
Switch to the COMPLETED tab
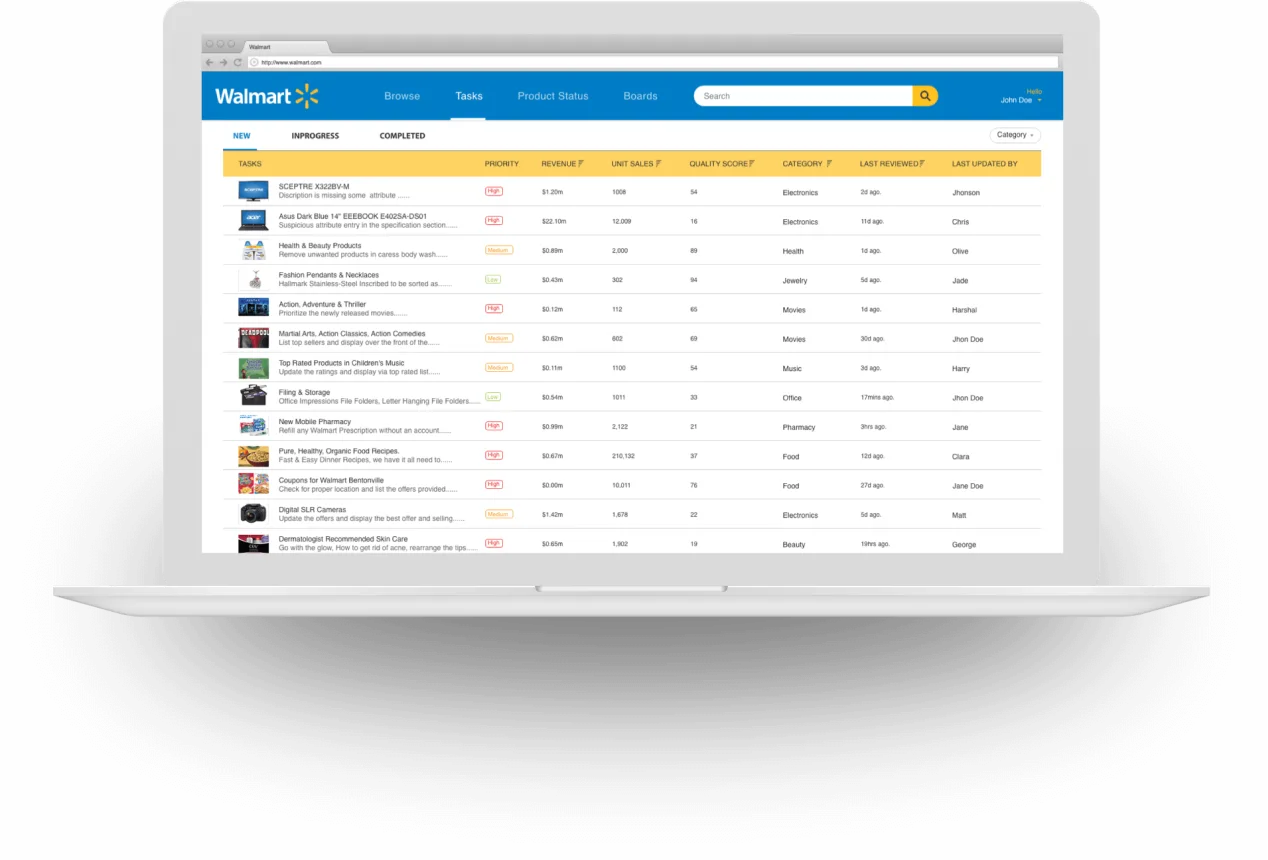tap(402, 136)
